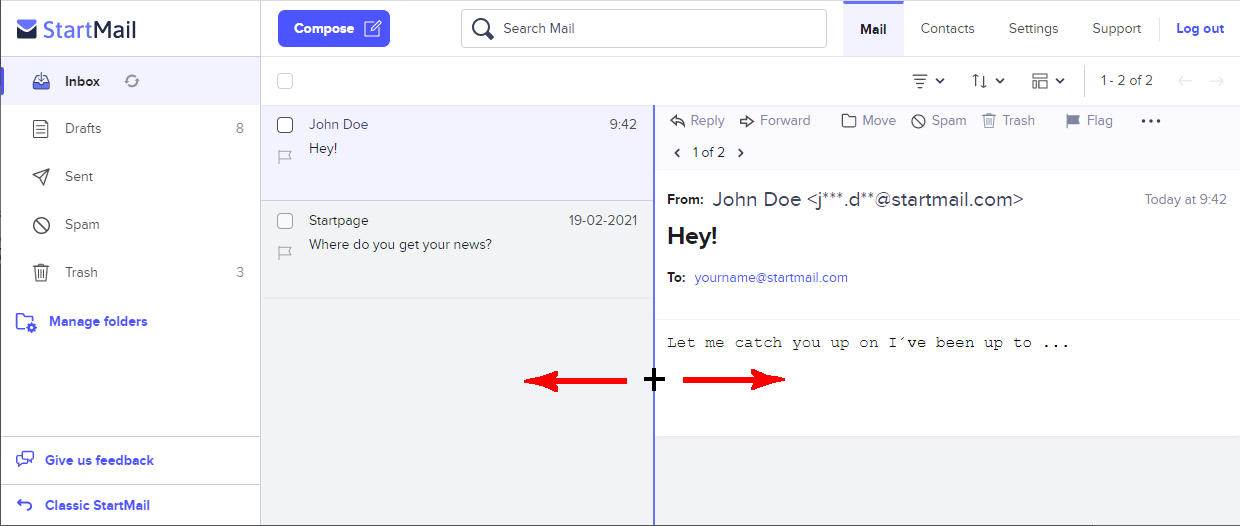The image size is (1240, 526).
Task: Click the Drafts document icon
Action: (41, 129)
